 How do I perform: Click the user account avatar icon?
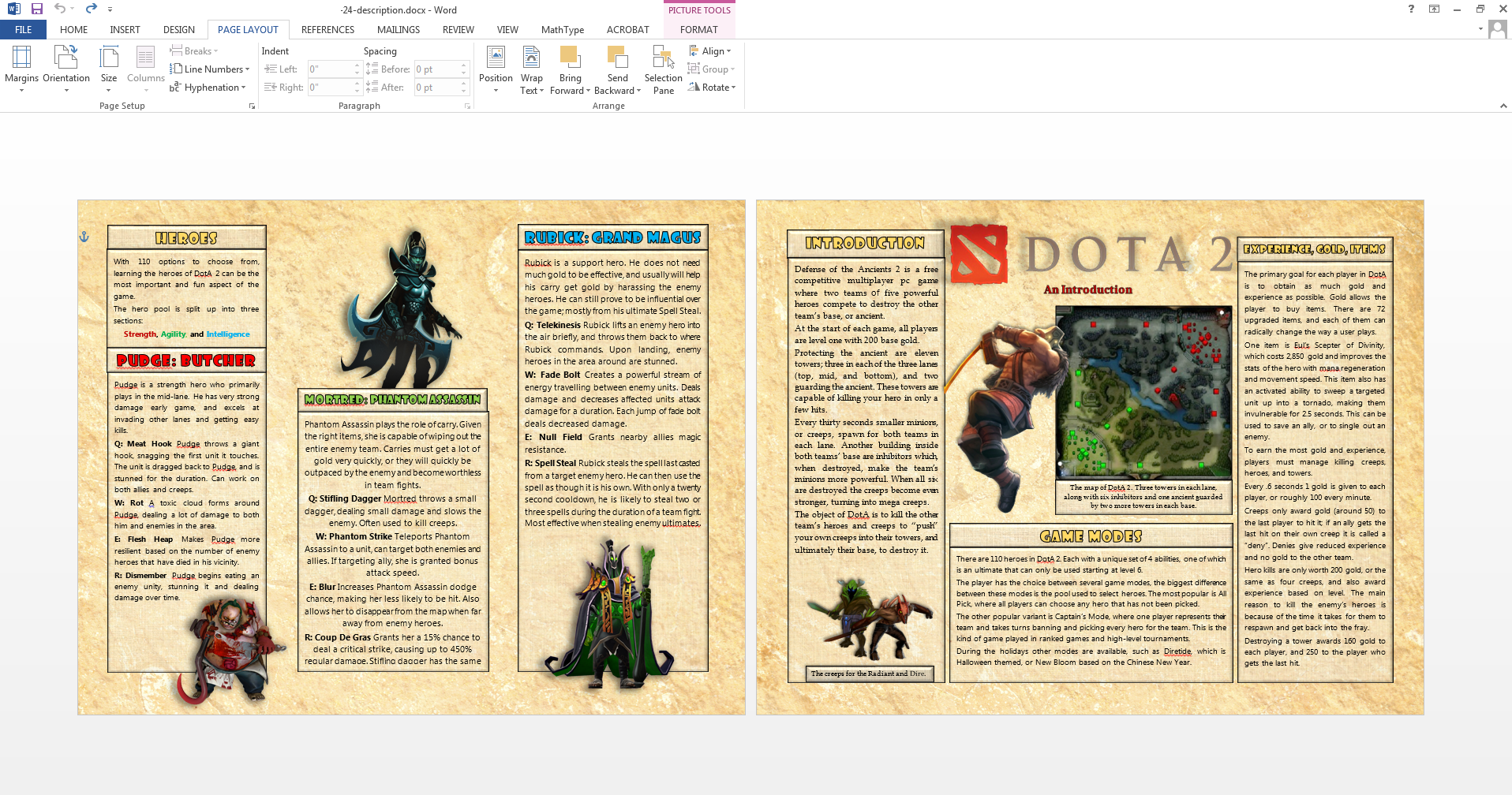1497,30
